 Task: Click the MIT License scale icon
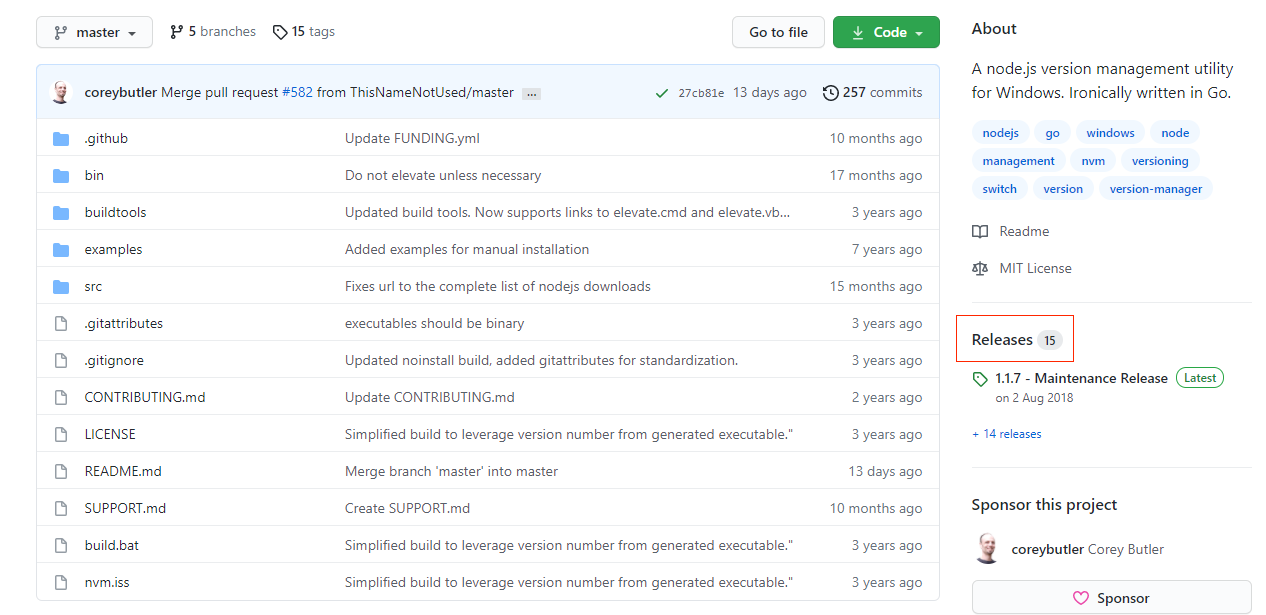[980, 269]
